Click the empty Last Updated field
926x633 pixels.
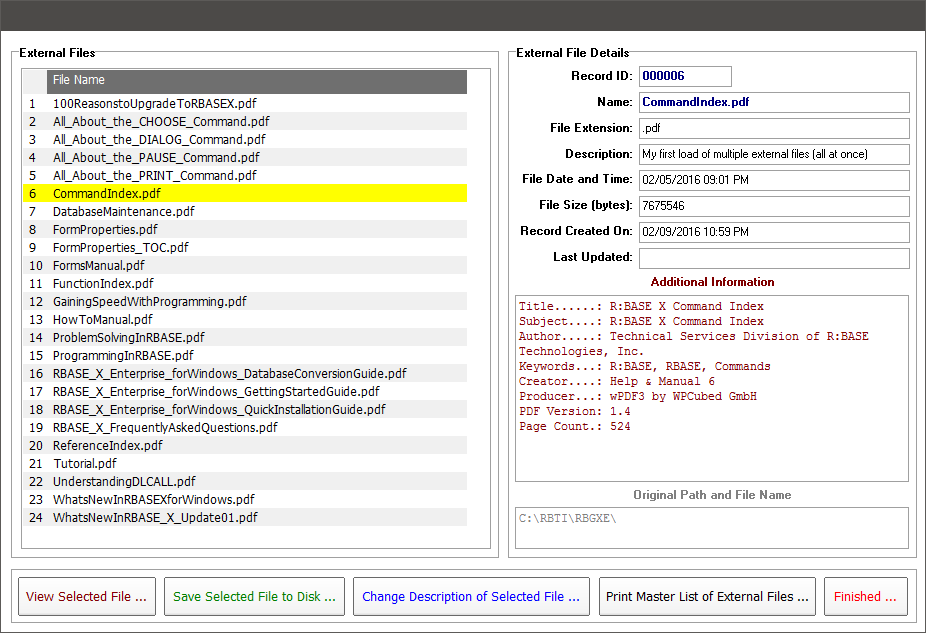coord(773,258)
